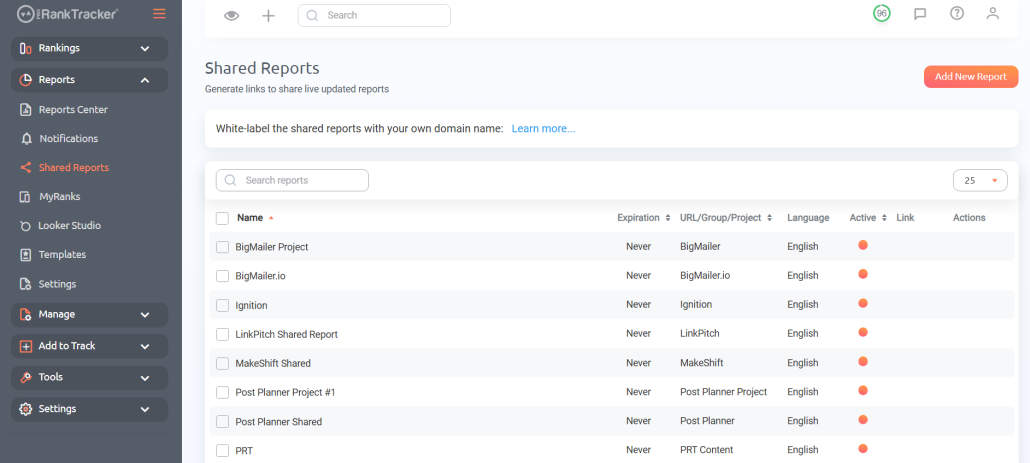1030x463 pixels.
Task: Collapse the Reports menu chevron
Action: click(x=145, y=80)
